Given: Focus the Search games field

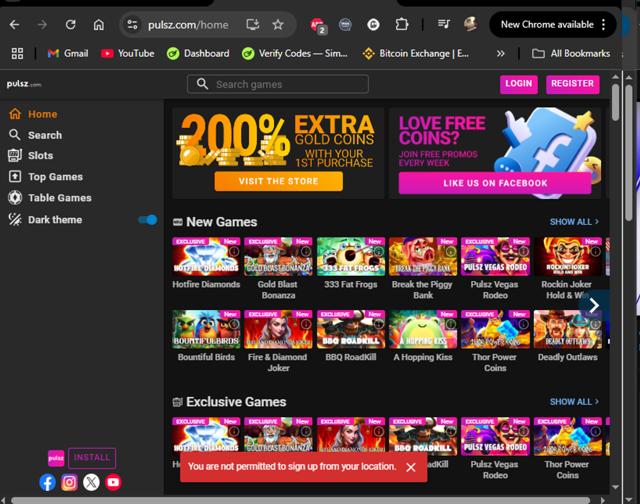Looking at the screenshot, I should coord(278,84).
